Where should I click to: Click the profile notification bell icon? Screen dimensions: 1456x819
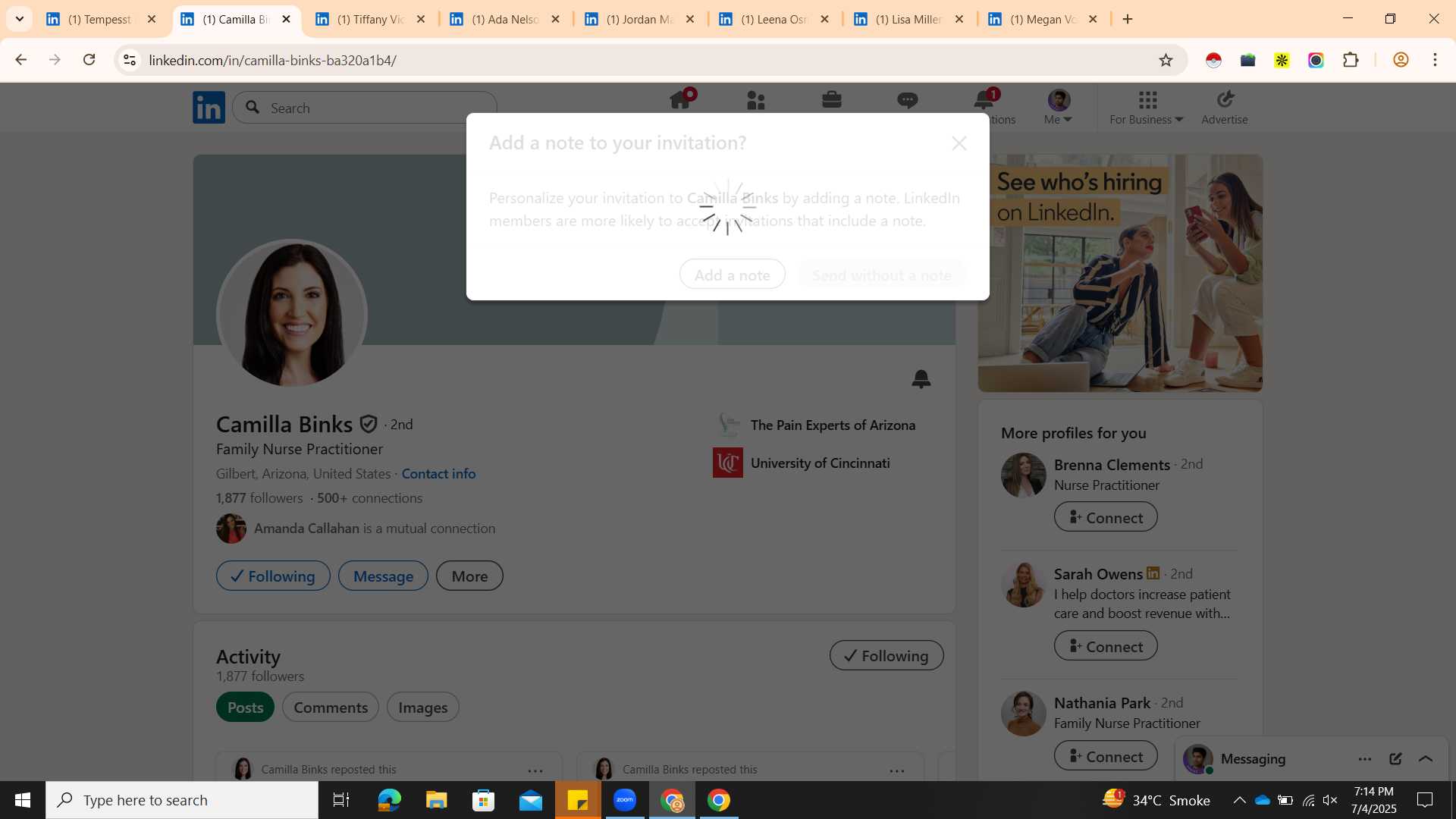coord(921,378)
